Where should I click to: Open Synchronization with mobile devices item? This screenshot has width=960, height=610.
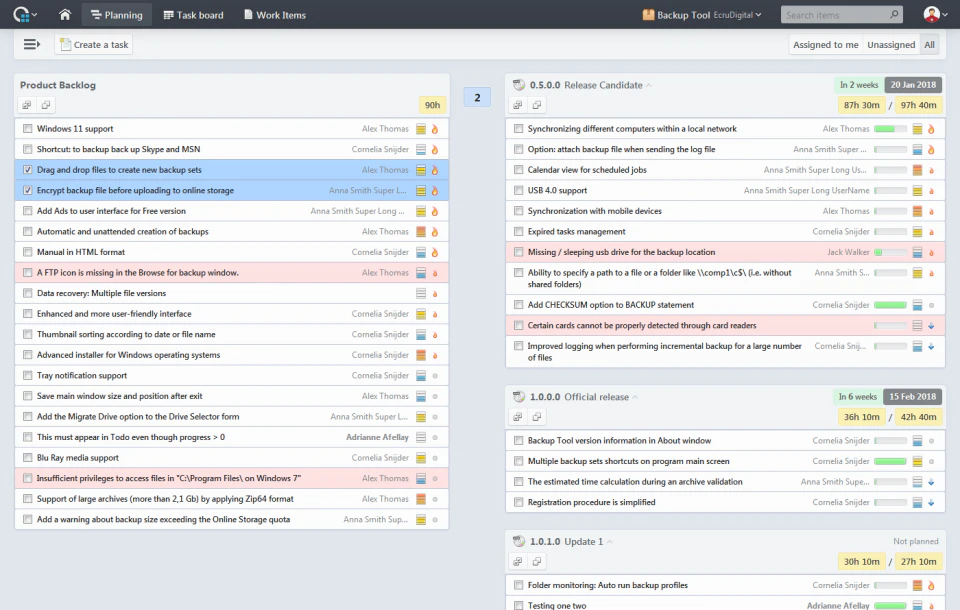click(594, 211)
